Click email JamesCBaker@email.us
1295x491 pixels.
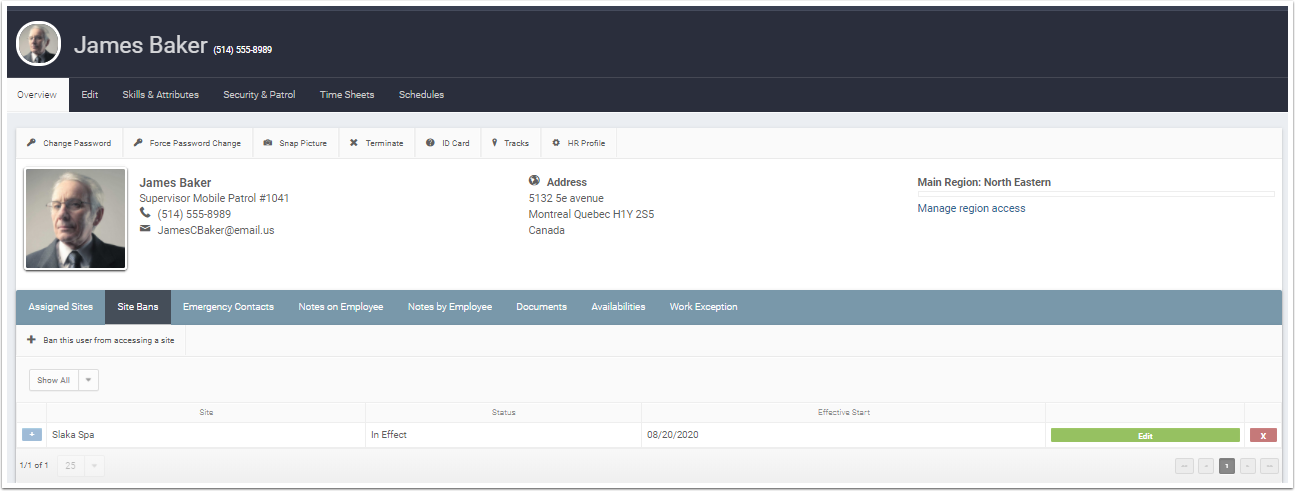216,230
